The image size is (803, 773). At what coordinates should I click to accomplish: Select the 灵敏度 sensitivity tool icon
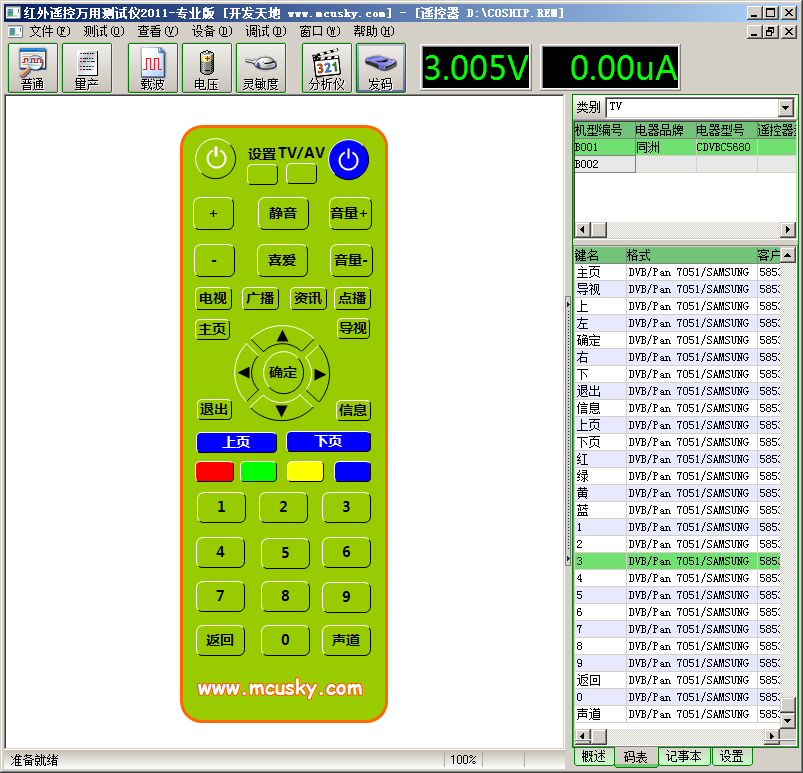pyautogui.click(x=261, y=68)
